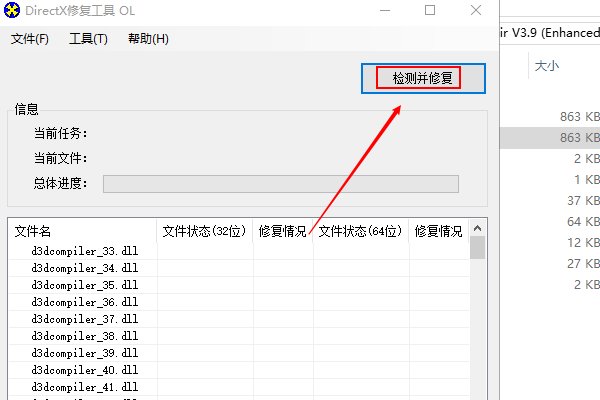Select the 1 KB file row in background window

550,180
